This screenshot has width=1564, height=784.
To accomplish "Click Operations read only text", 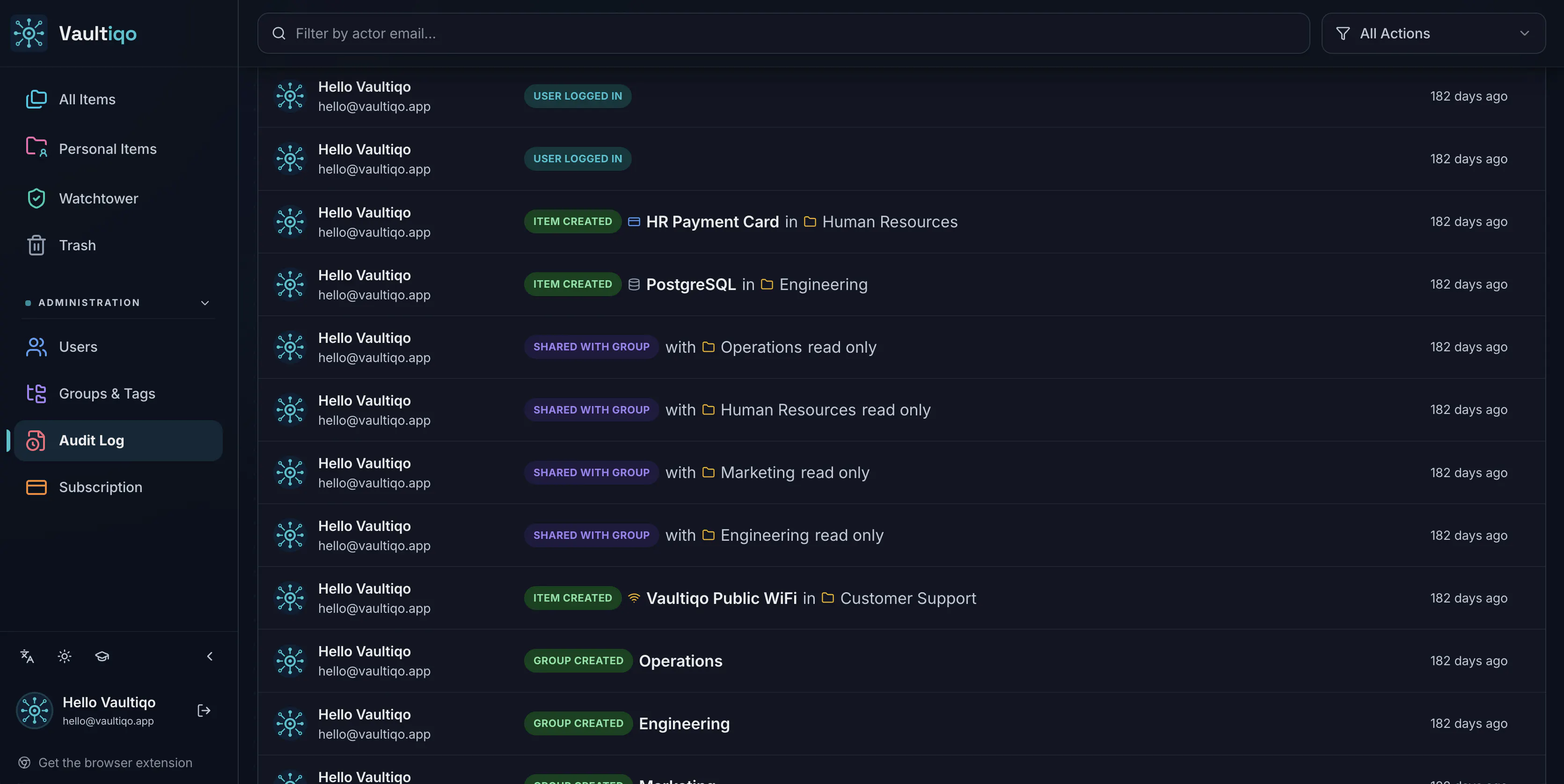I will click(x=798, y=347).
